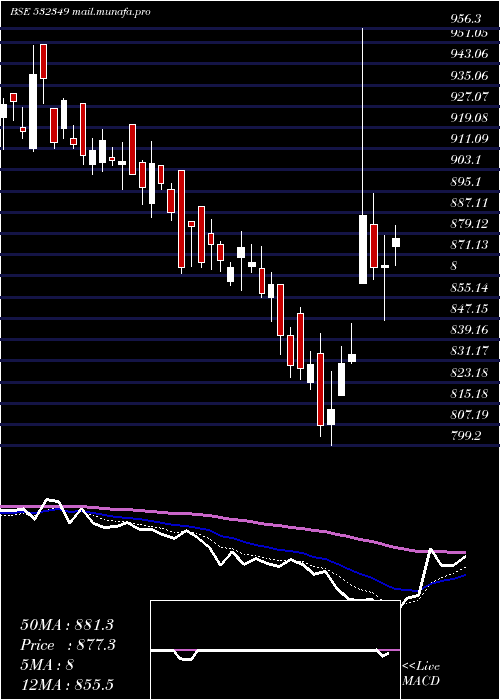The height and width of the screenshot is (700, 500).
Task: Select the 815.18 price level label
Action: pyautogui.click(x=469, y=394)
